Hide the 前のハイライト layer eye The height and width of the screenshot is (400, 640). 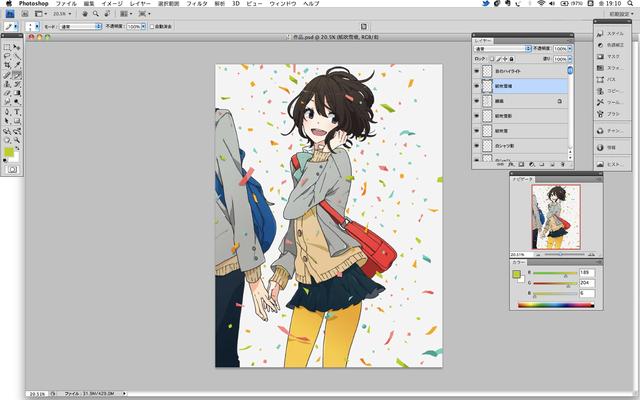476,72
